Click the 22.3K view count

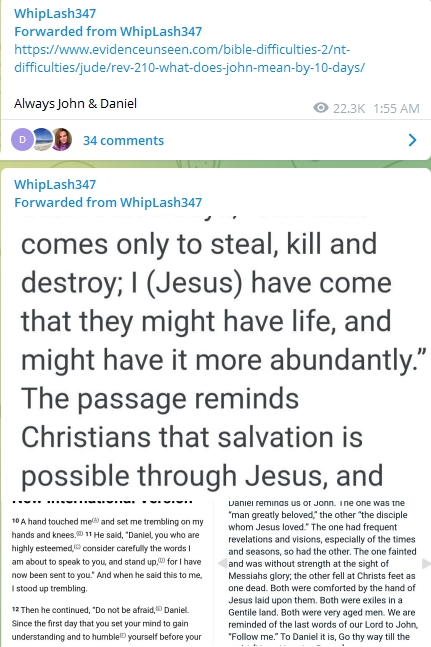(349, 108)
